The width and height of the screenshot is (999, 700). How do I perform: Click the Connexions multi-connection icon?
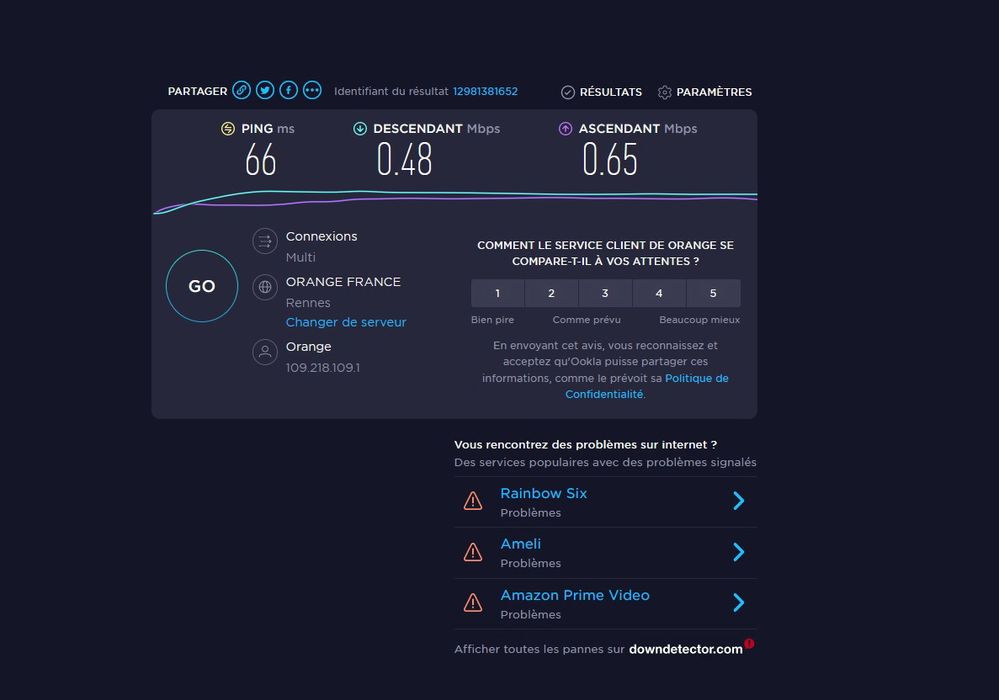tap(265, 241)
